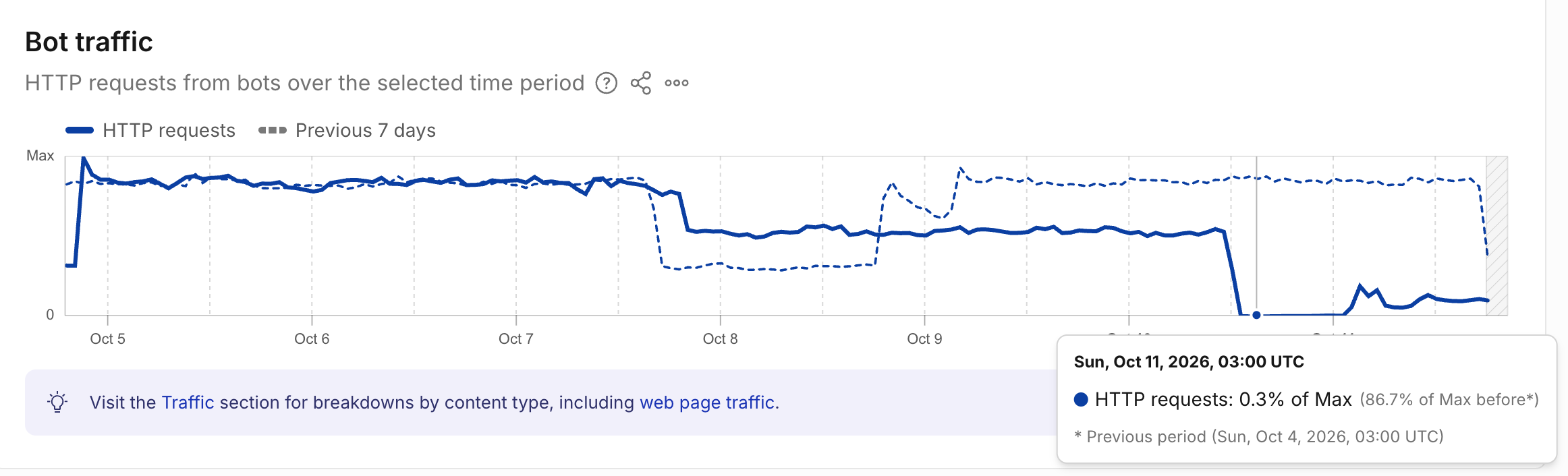Click the Oct 5 axis label

coord(108,338)
